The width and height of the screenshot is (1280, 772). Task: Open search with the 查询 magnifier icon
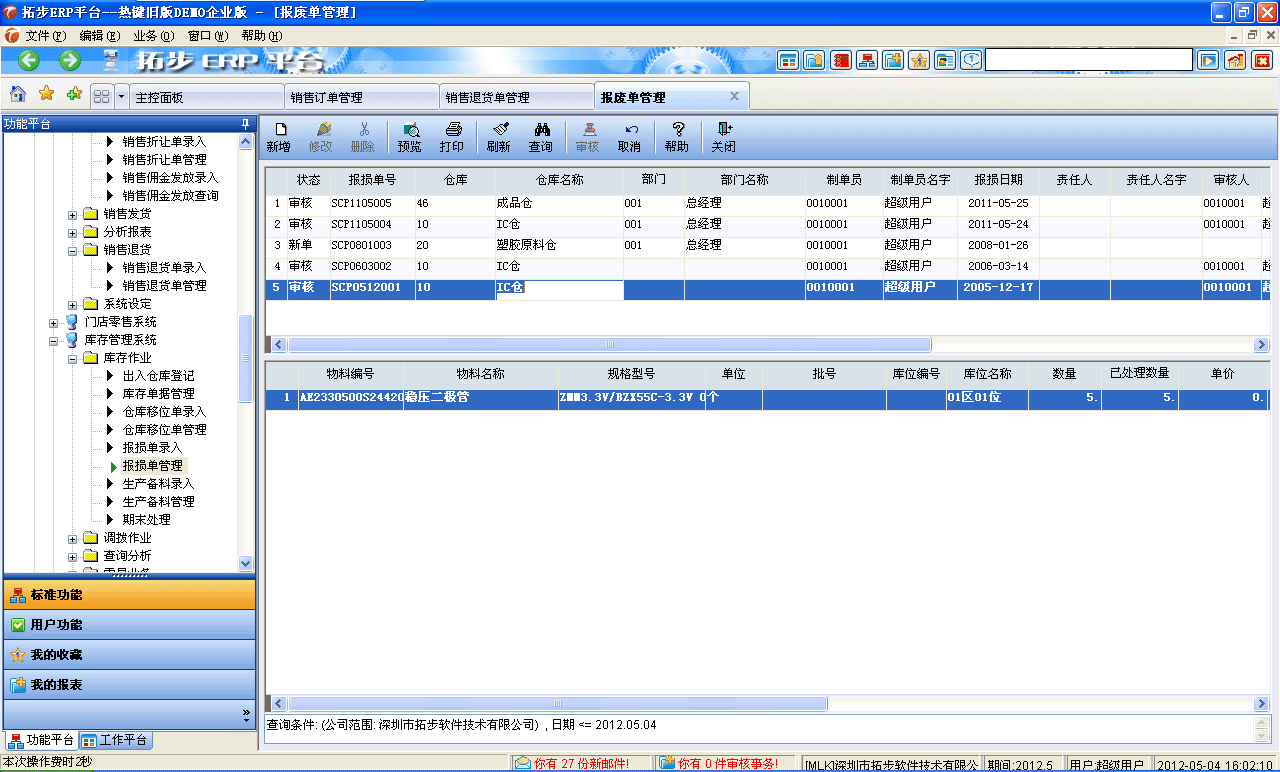pos(543,136)
